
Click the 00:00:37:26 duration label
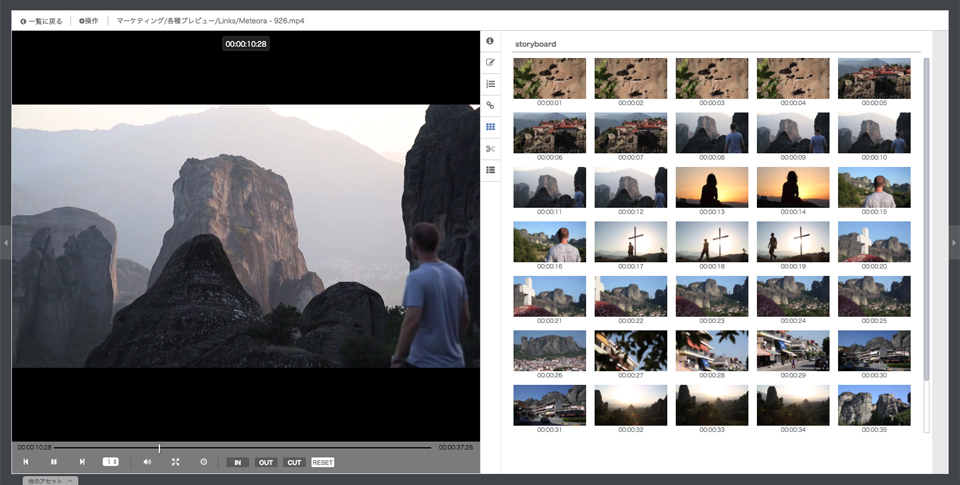[456, 448]
